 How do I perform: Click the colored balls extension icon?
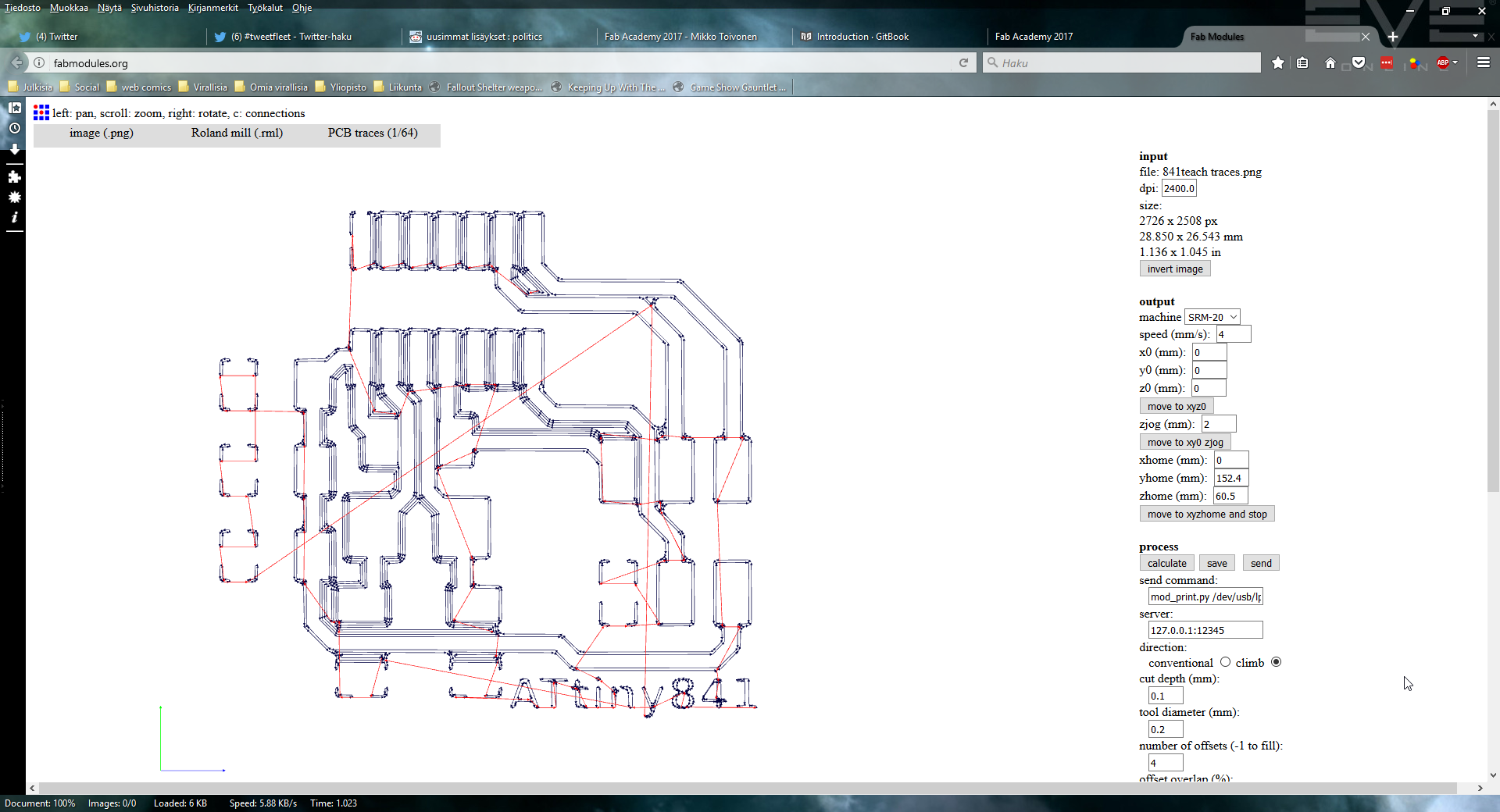click(x=1414, y=62)
